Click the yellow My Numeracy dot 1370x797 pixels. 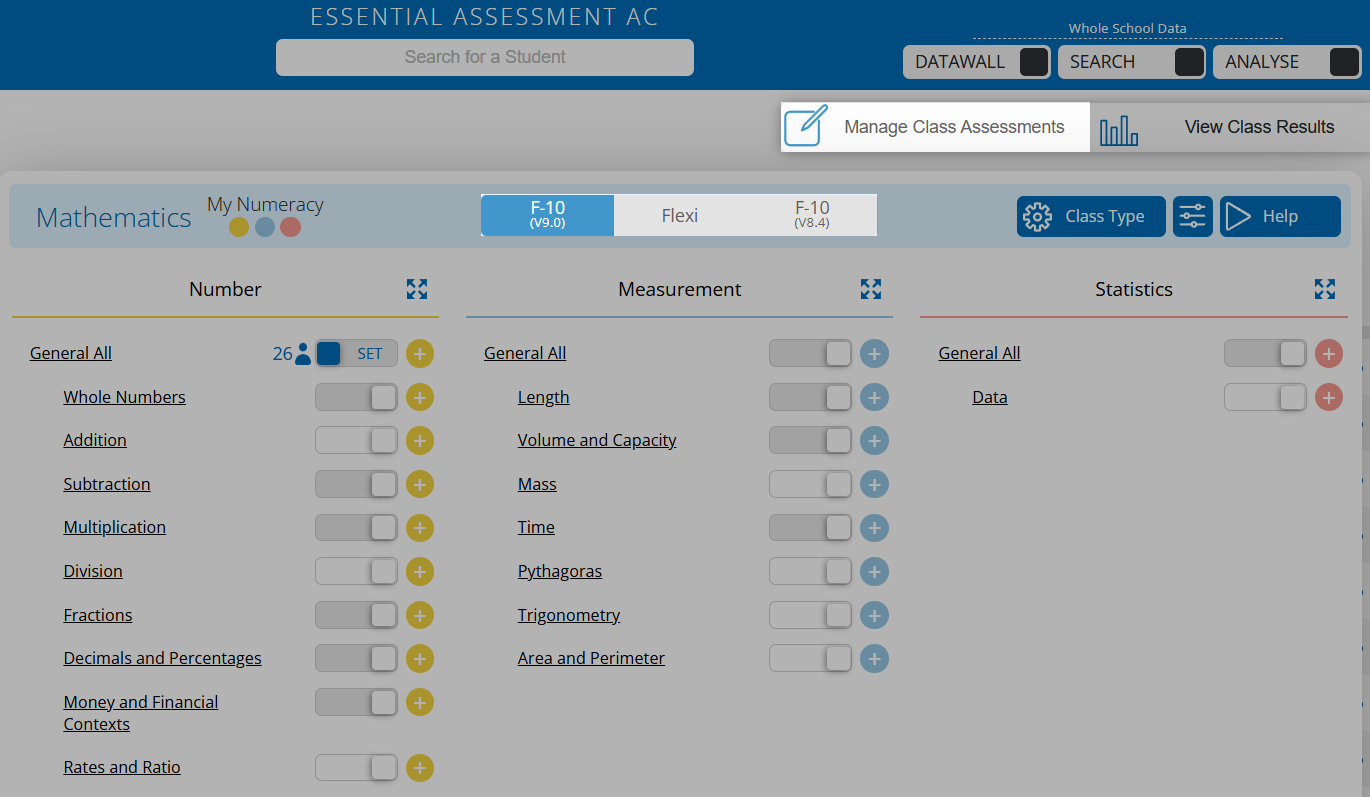(x=239, y=227)
